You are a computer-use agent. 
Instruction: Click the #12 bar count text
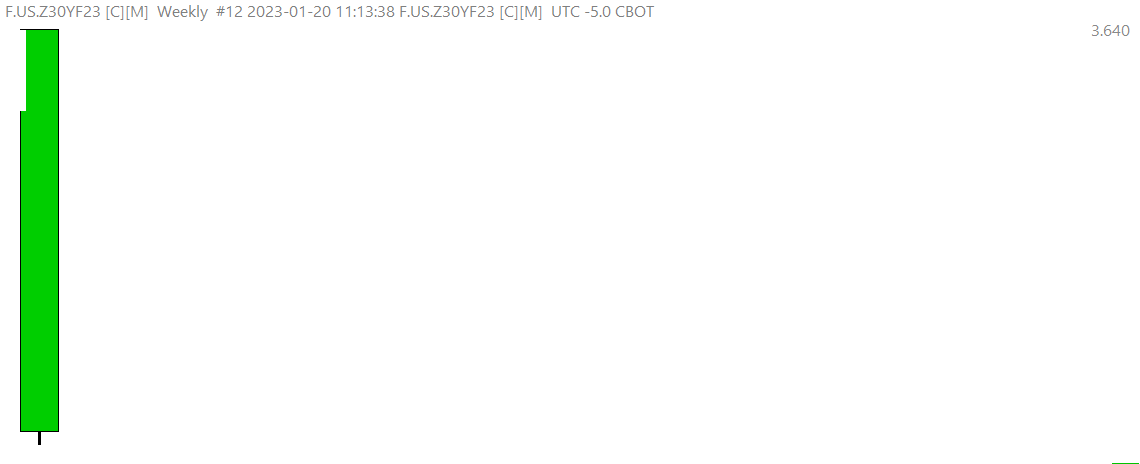pos(230,12)
